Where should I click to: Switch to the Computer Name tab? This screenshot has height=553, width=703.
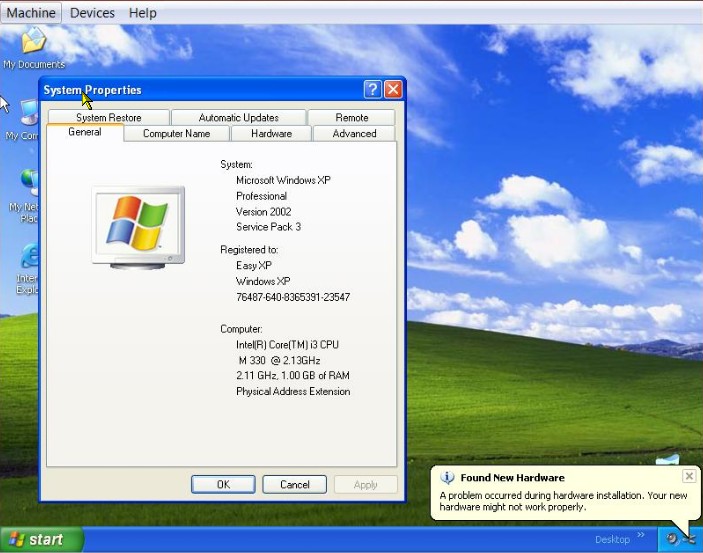(x=176, y=133)
